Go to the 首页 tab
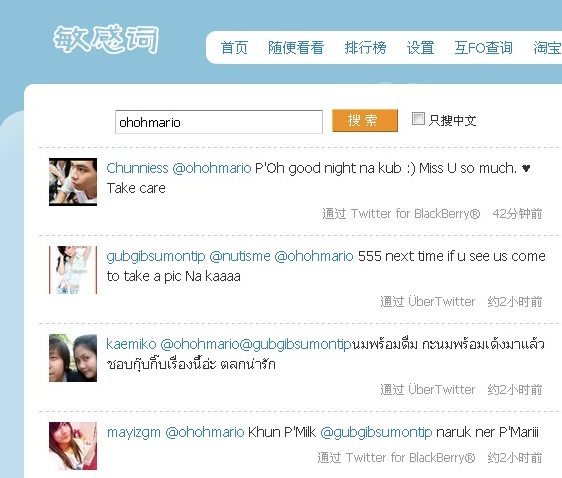The height and width of the screenshot is (478, 562). pyautogui.click(x=234, y=48)
